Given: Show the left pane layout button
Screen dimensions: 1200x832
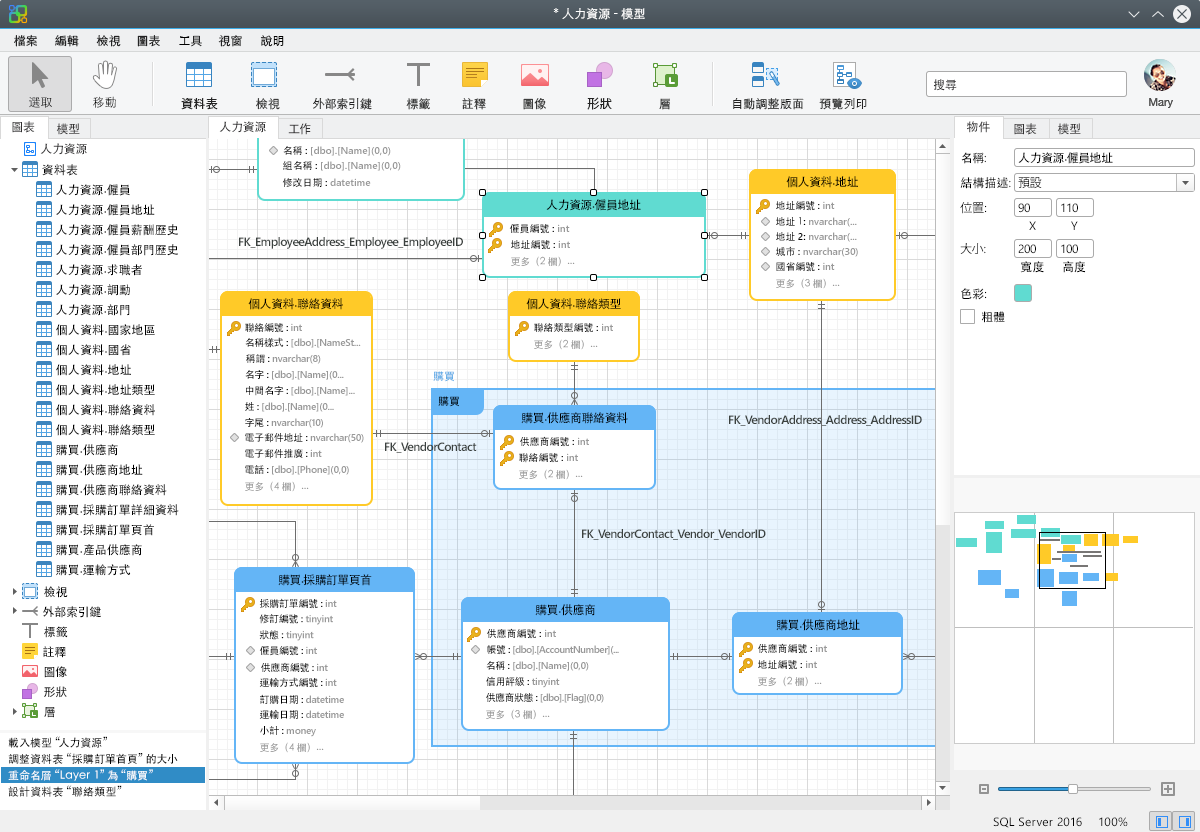Looking at the screenshot, I should coord(1161,821).
